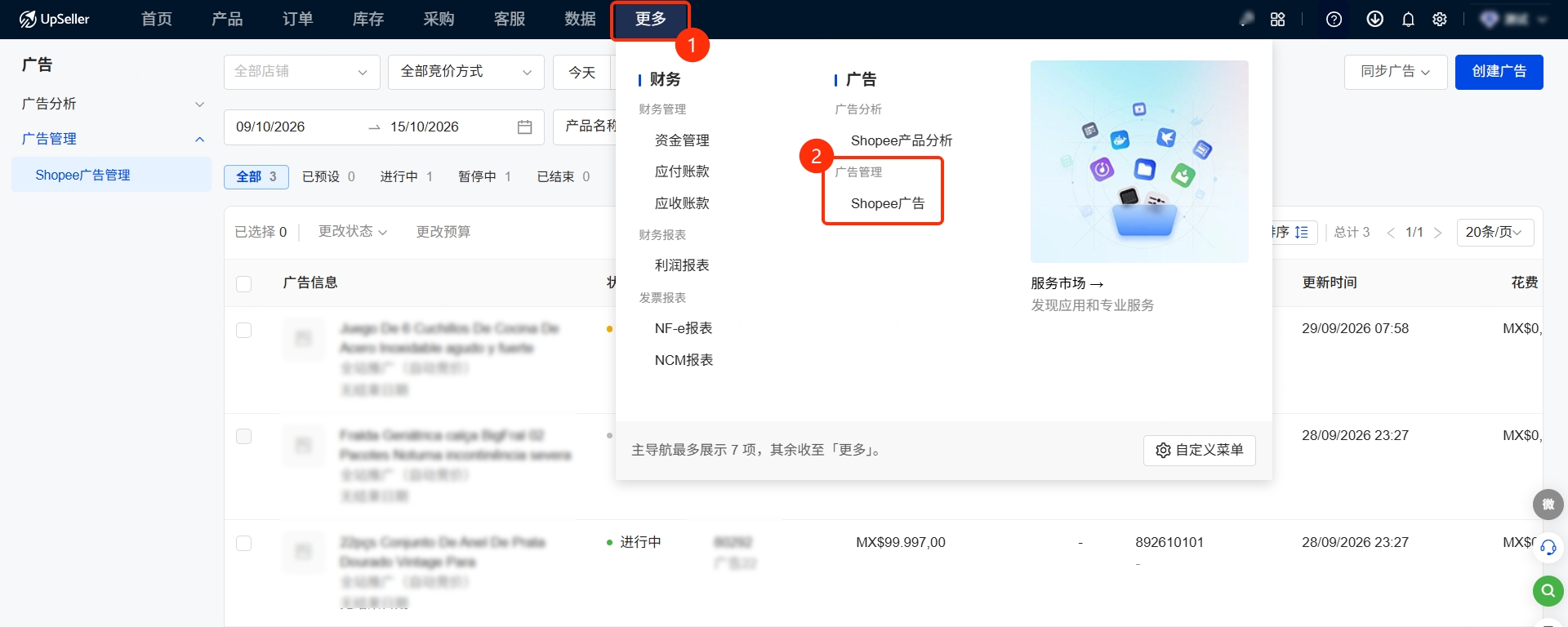Open the apps grid icon in header
Image resolution: width=1568 pixels, height=627 pixels.
click(x=1278, y=19)
